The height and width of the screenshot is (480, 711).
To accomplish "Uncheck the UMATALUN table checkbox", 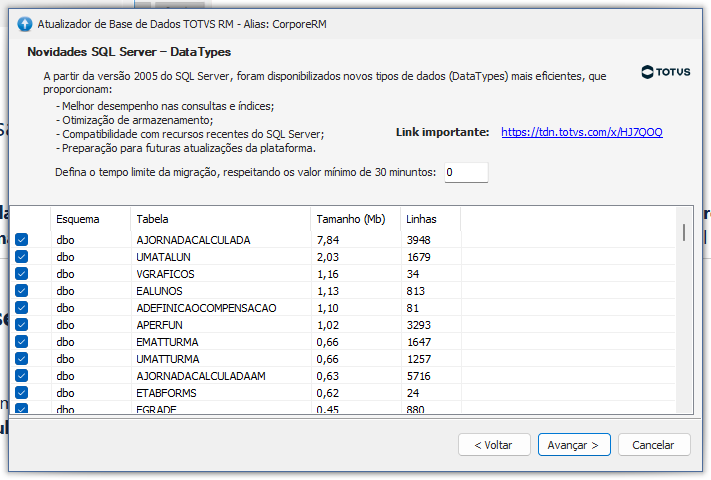I will click(x=22, y=257).
